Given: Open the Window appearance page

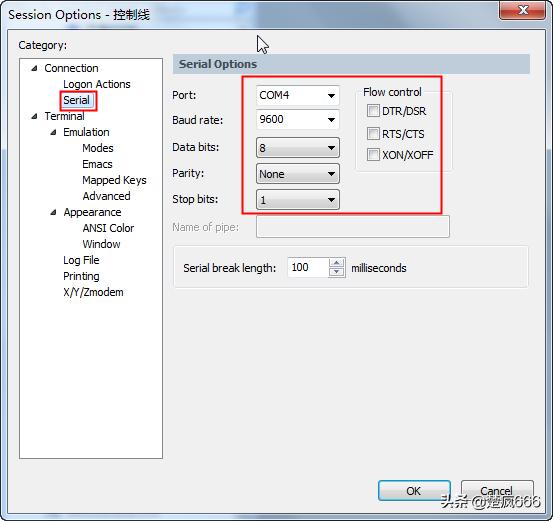Looking at the screenshot, I should [101, 244].
